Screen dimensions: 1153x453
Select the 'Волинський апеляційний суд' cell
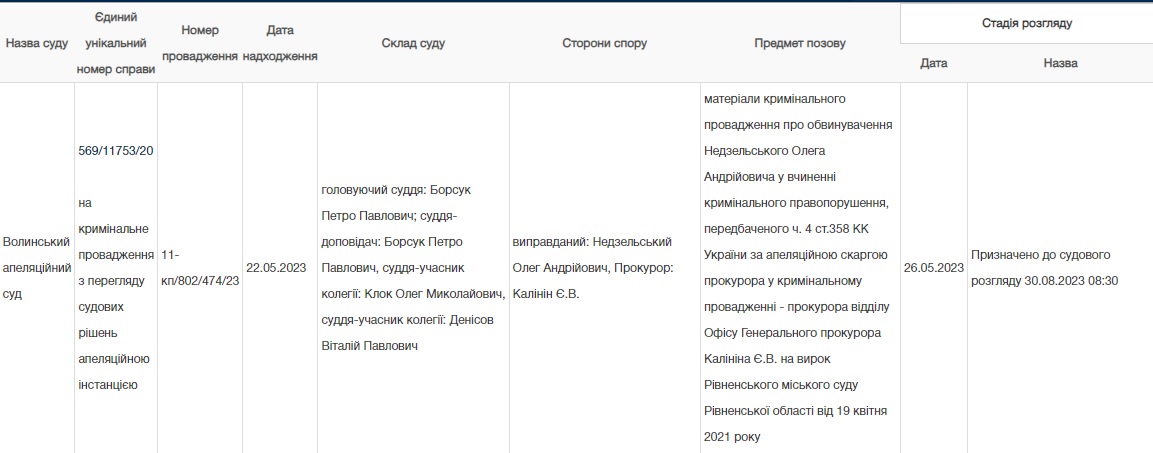(x=37, y=268)
